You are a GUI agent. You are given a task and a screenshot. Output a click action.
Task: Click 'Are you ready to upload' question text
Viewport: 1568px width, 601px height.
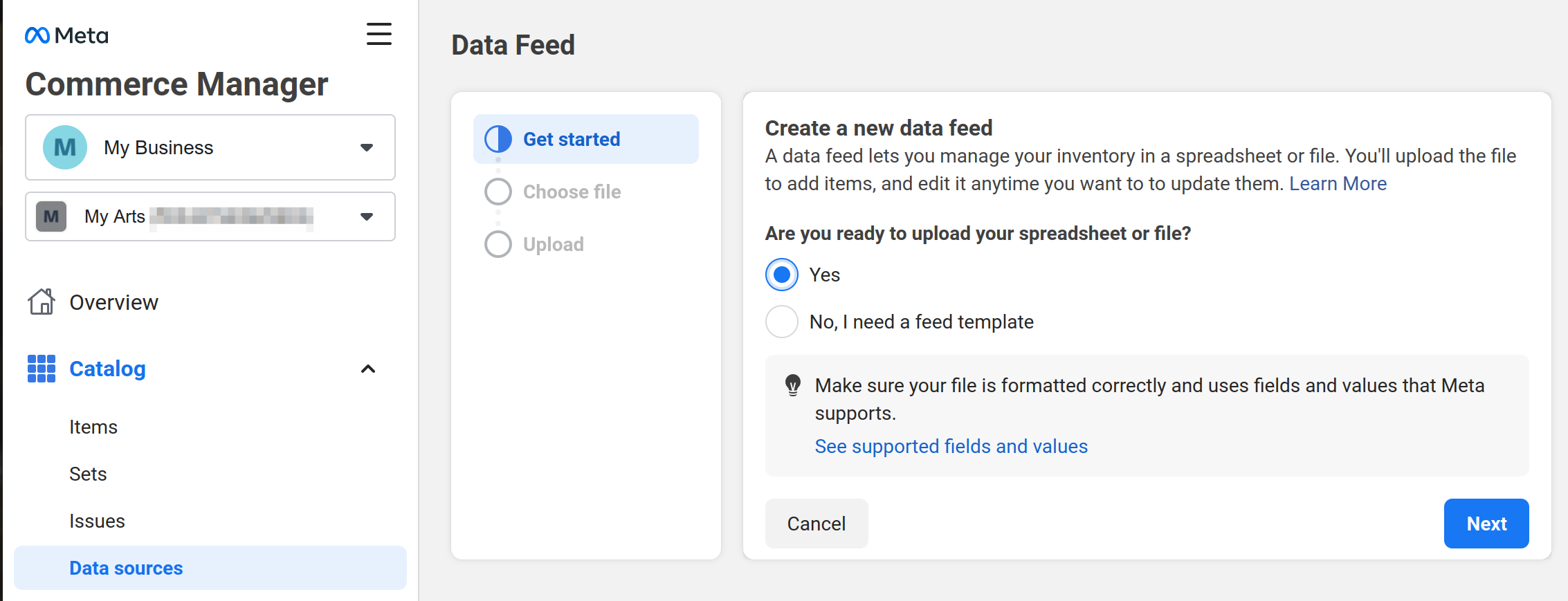[x=978, y=233]
